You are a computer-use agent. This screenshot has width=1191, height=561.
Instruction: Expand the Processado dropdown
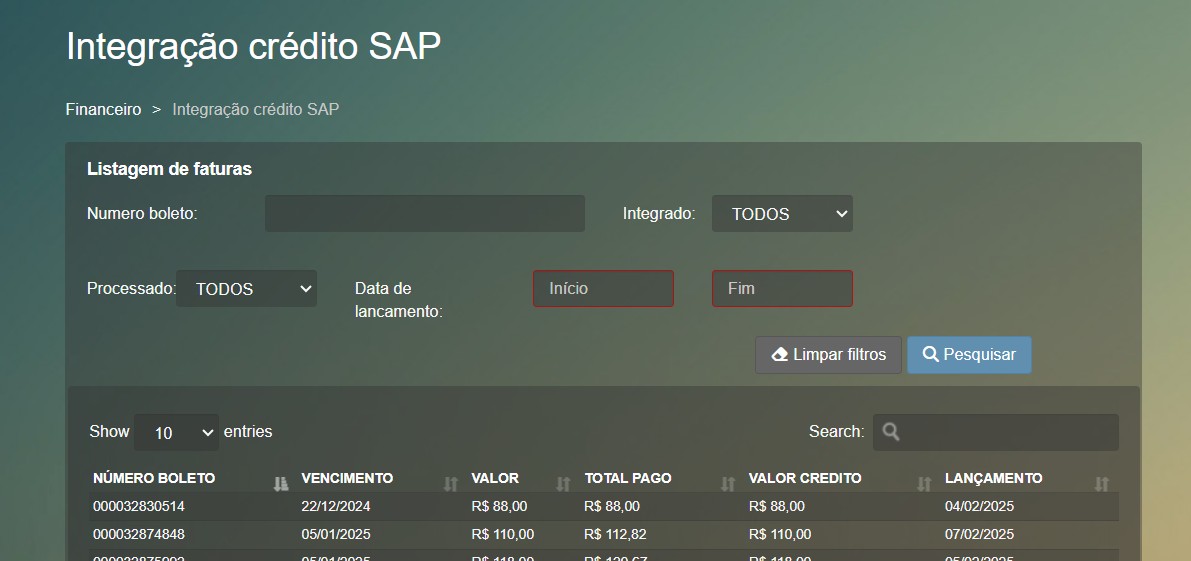click(246, 289)
